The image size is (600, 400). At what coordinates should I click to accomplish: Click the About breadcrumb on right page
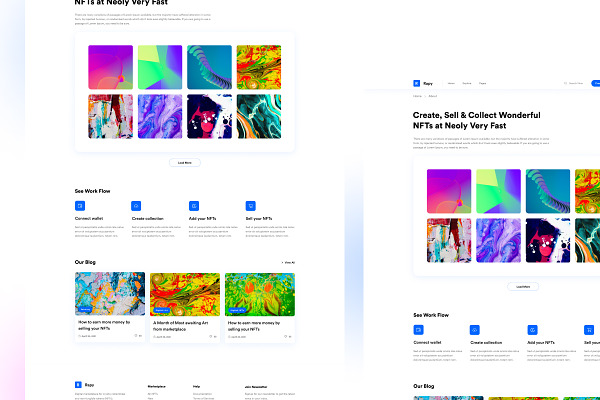(x=432, y=96)
